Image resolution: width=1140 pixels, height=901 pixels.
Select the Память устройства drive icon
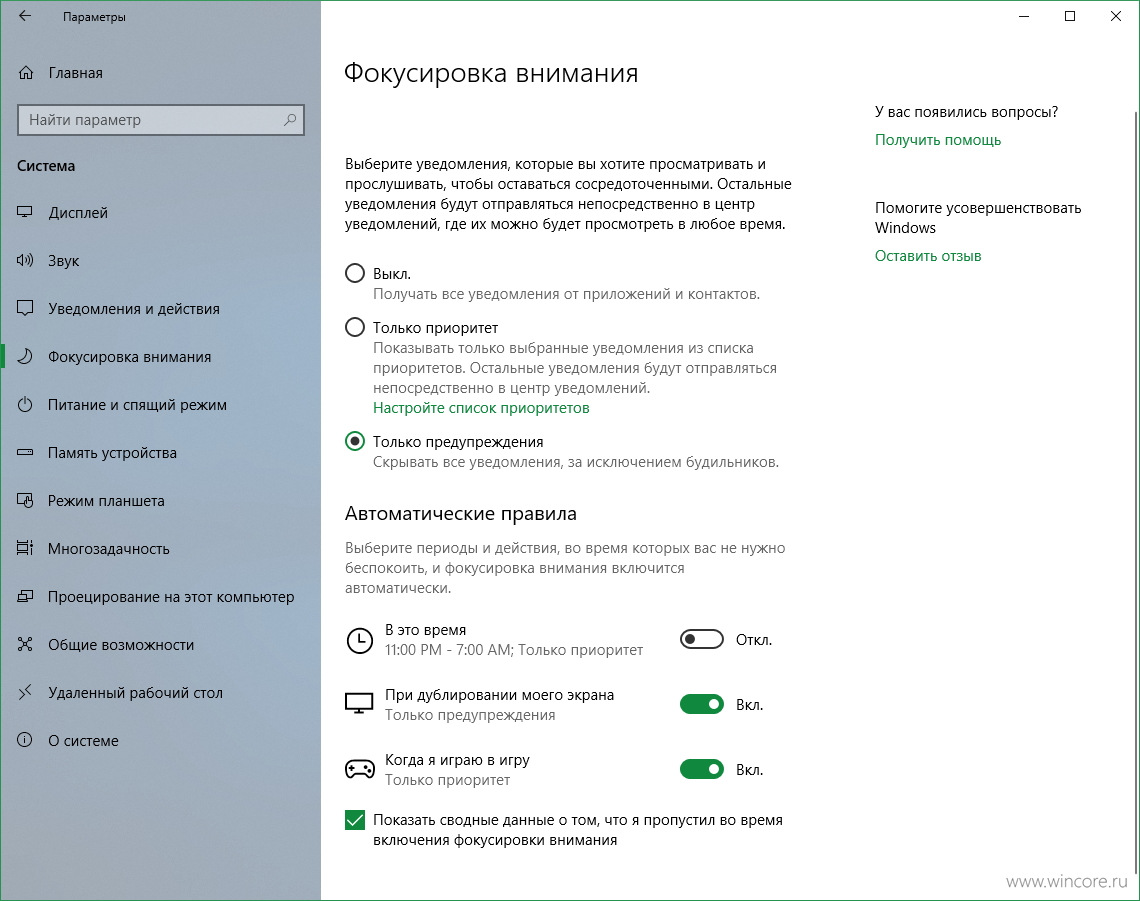[25, 452]
